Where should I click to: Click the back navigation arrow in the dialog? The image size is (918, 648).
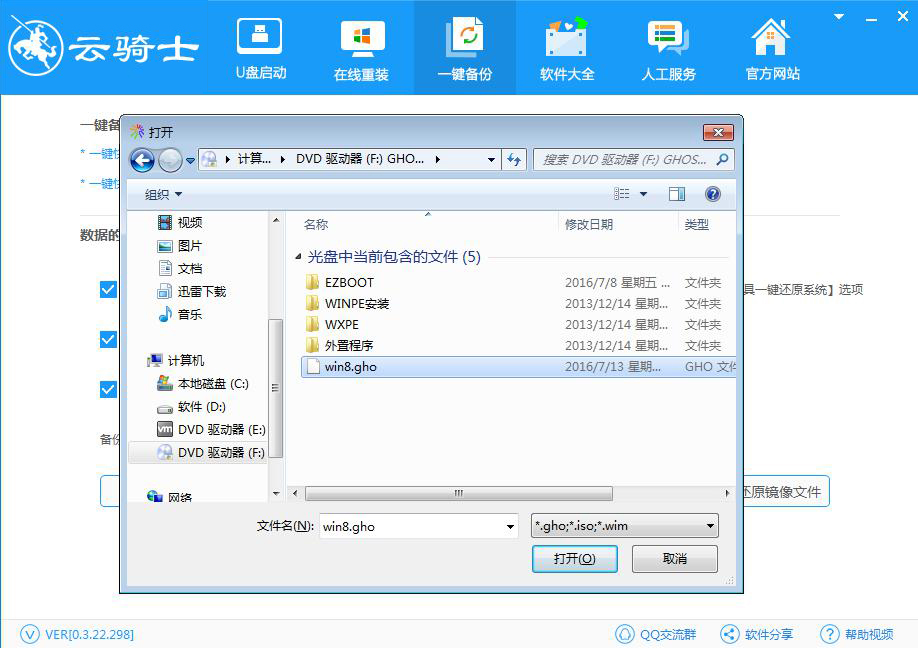(x=140, y=158)
